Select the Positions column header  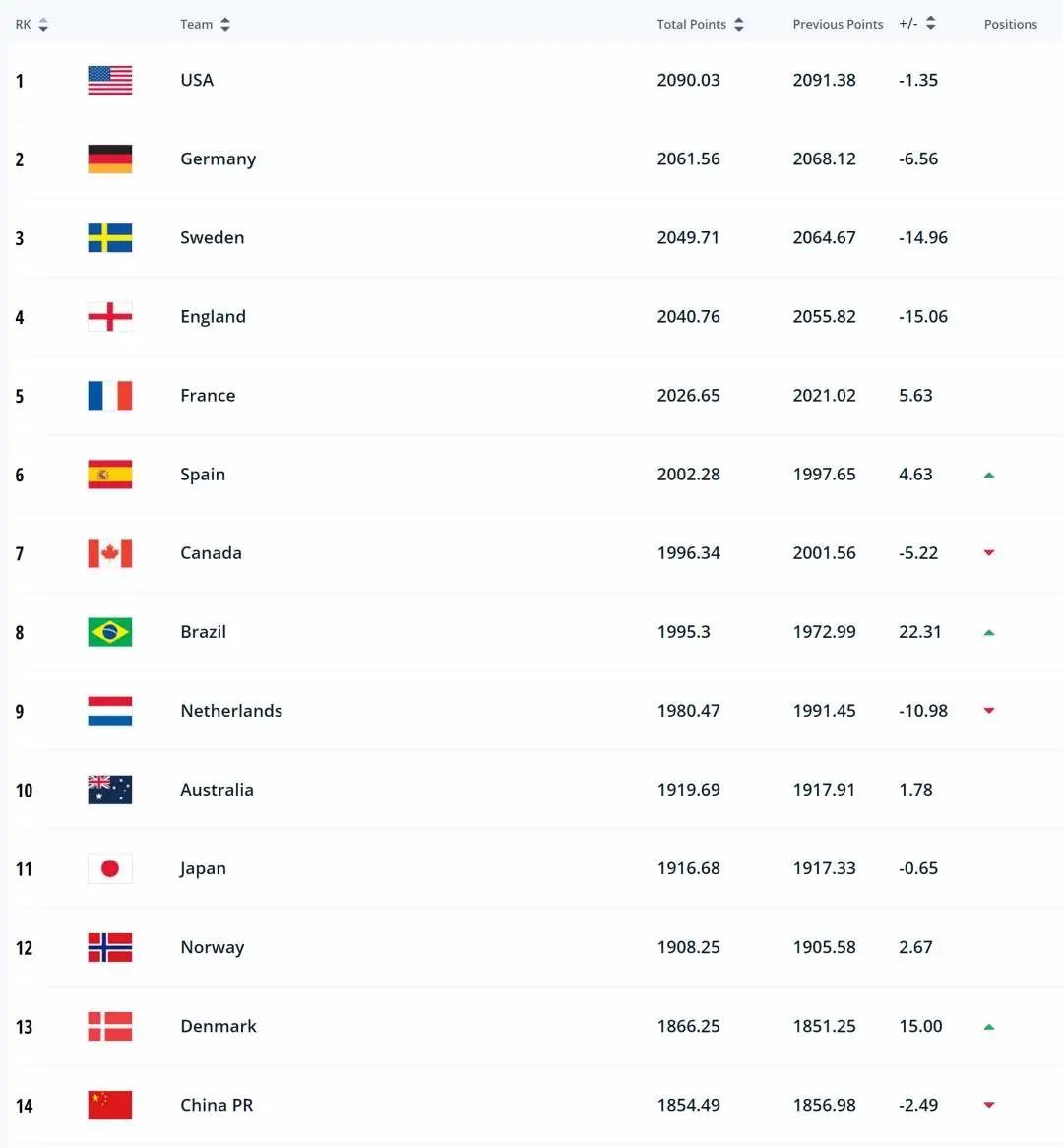(1010, 25)
